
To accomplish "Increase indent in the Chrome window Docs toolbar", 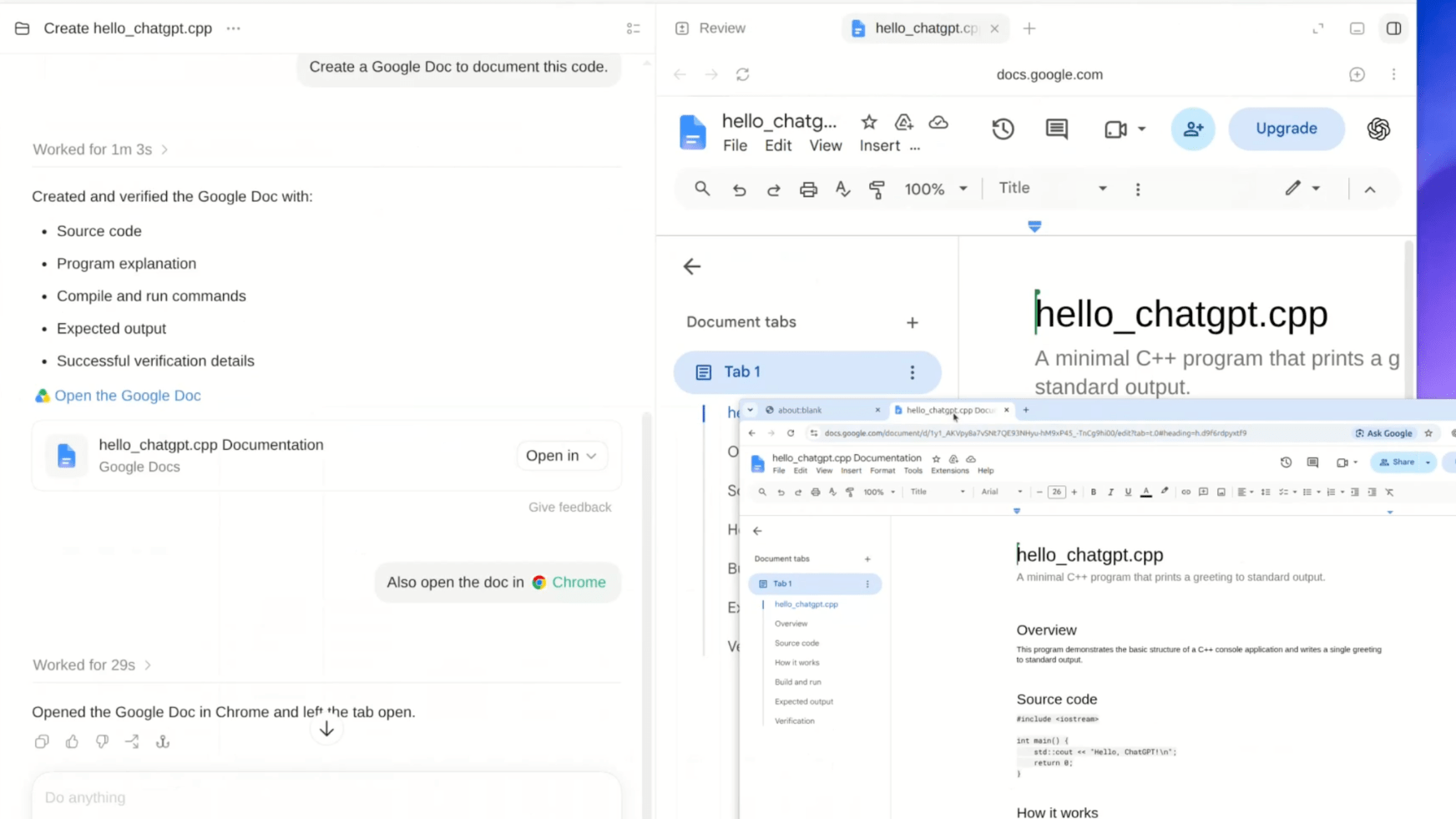I will pyautogui.click(x=1372, y=492).
